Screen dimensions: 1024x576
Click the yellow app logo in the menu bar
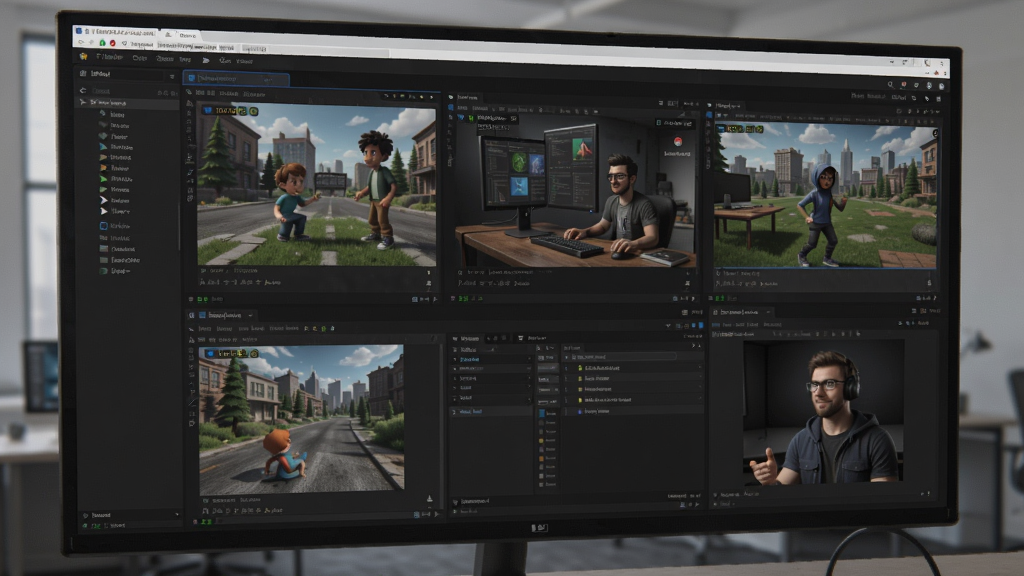point(83,57)
